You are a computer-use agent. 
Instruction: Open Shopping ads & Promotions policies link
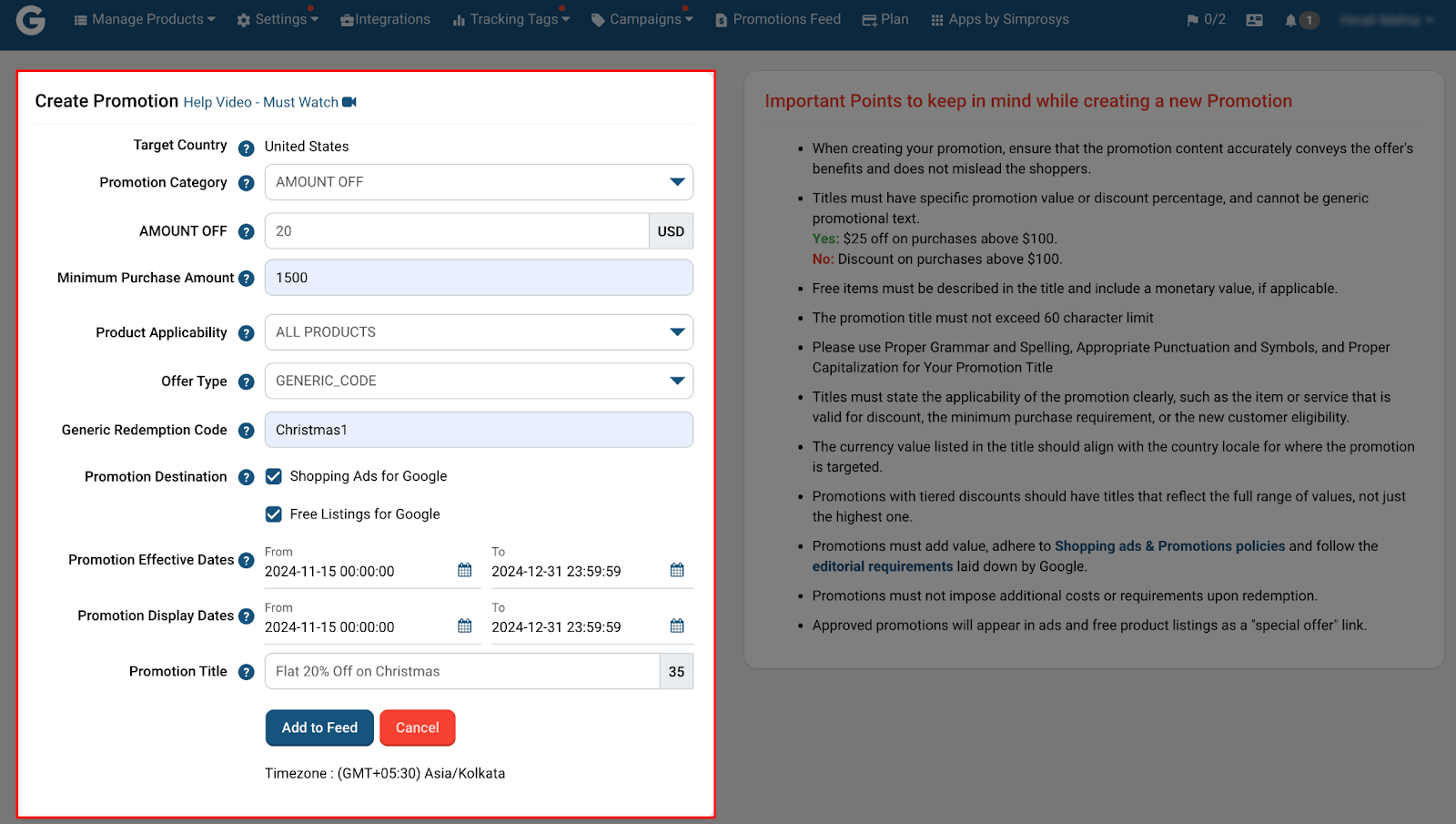pyautogui.click(x=1169, y=546)
